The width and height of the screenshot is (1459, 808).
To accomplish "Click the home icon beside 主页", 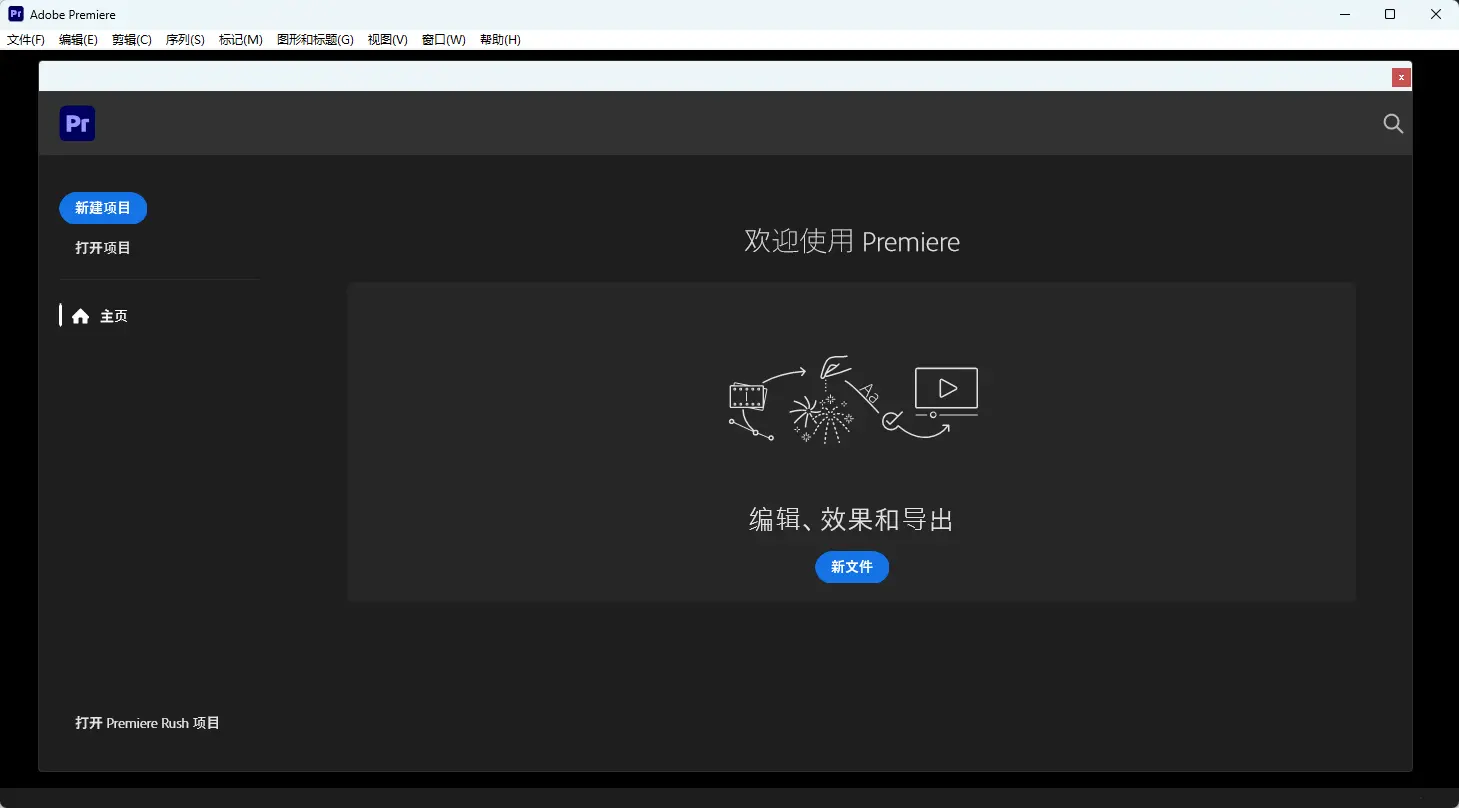I will [x=81, y=316].
